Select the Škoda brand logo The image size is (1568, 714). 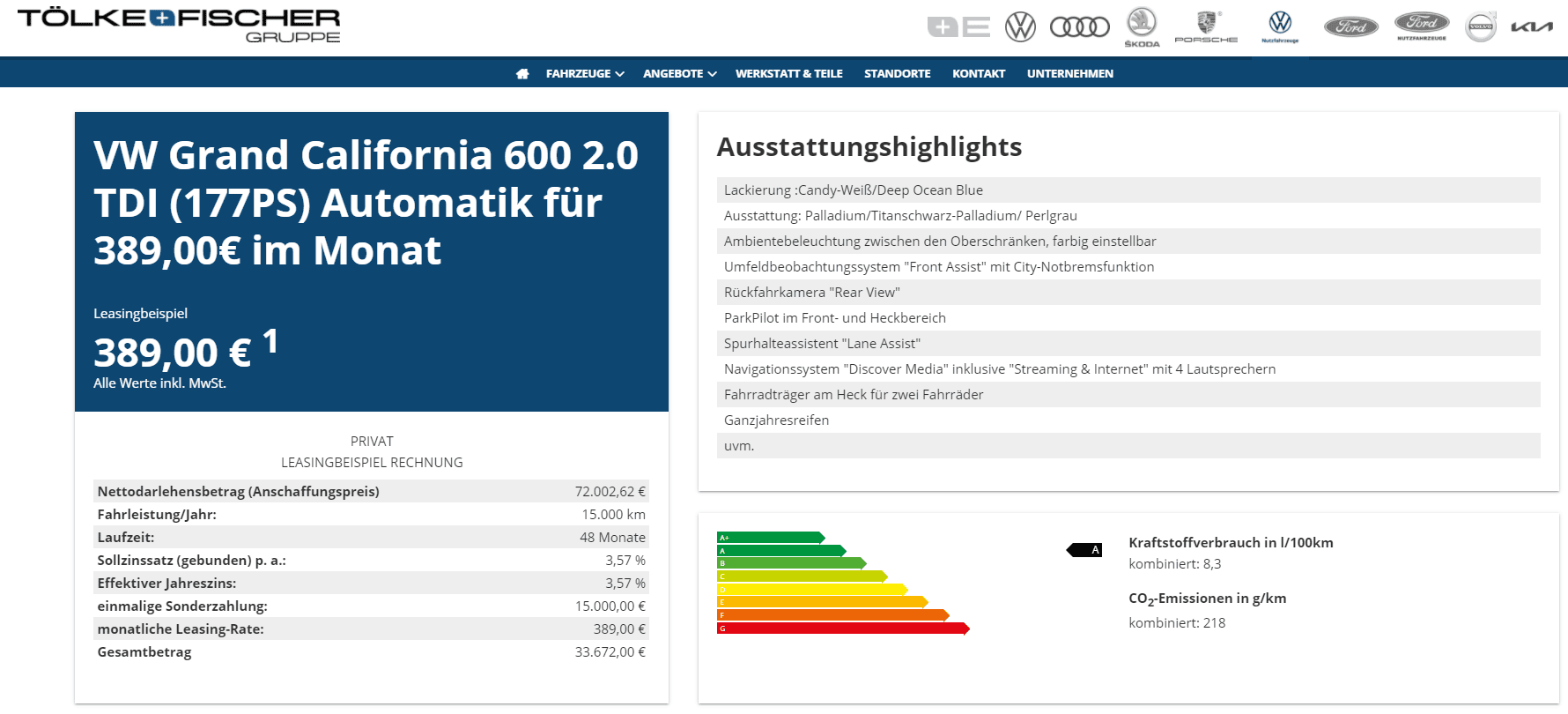tap(1143, 27)
